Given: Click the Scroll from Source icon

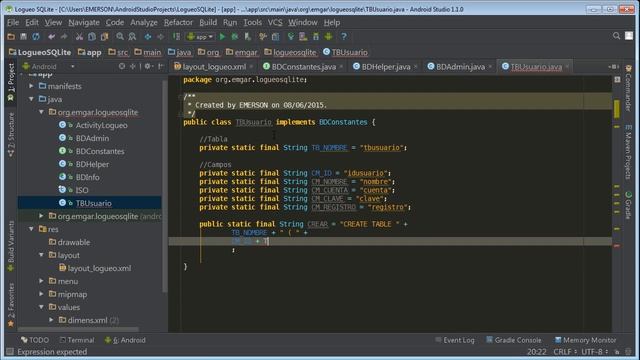Looking at the screenshot, I should click(x=122, y=66).
